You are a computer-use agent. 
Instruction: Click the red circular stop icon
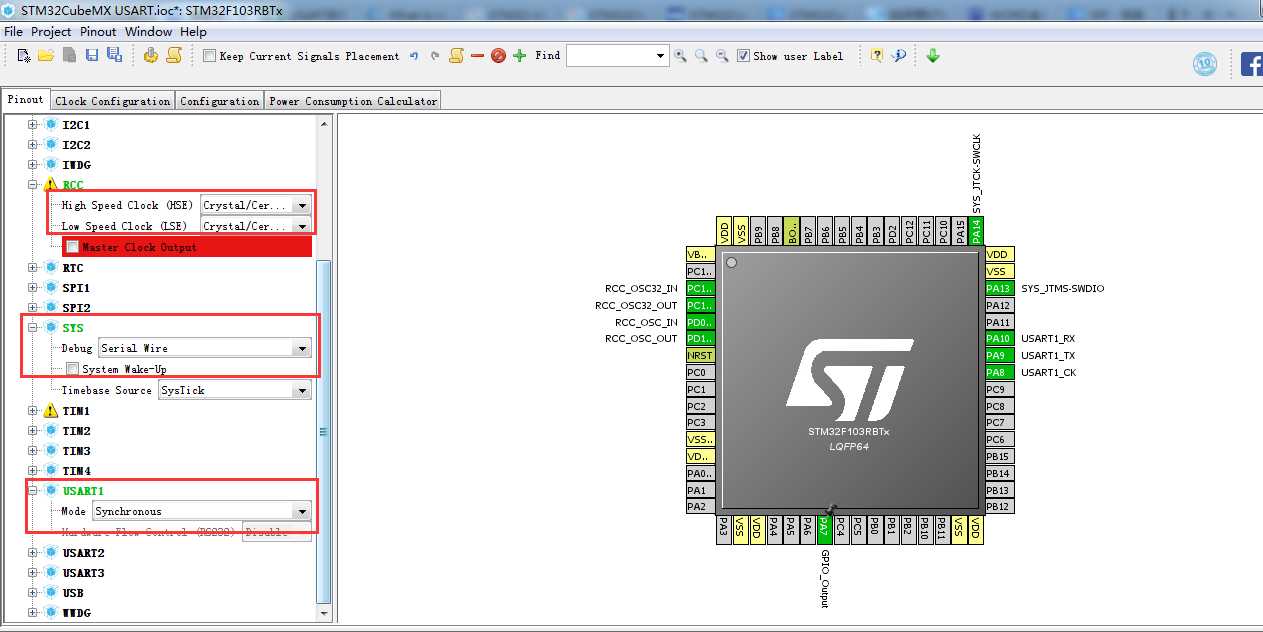click(498, 56)
